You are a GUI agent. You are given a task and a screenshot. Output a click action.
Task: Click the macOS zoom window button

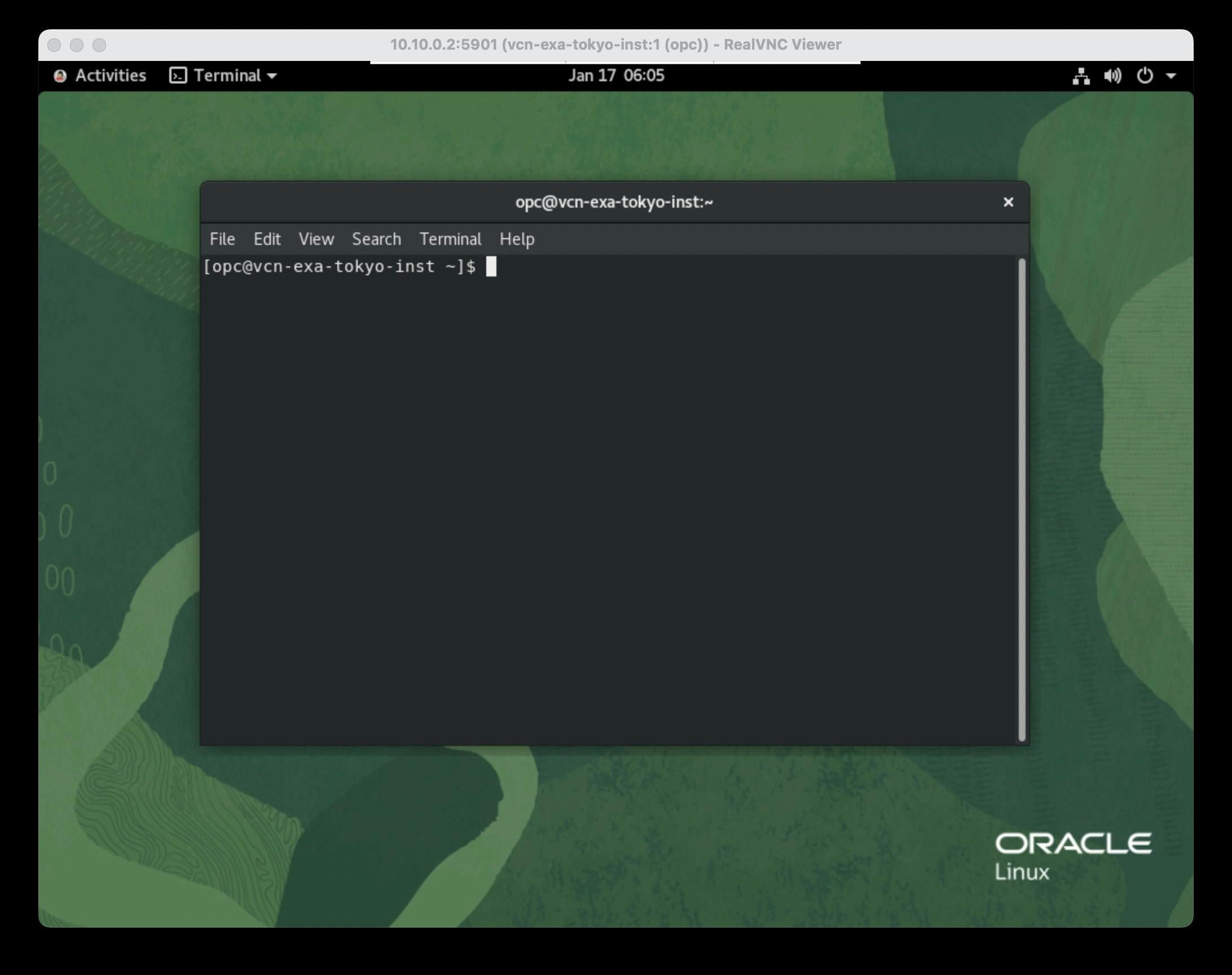click(x=99, y=45)
